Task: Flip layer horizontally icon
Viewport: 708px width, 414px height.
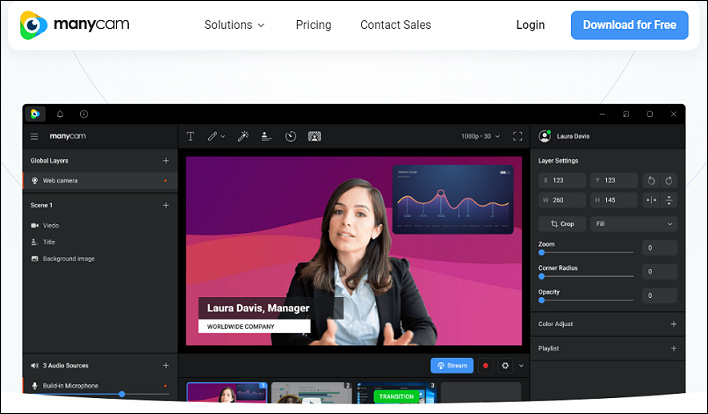Action: point(651,200)
